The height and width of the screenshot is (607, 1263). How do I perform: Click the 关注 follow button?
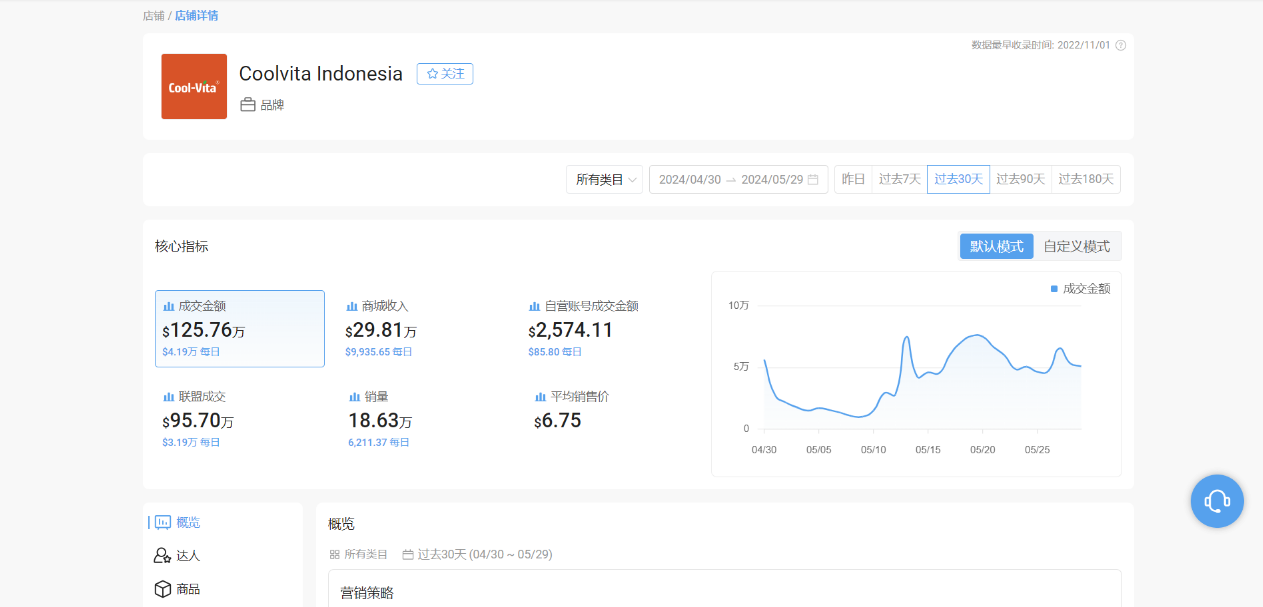pyautogui.click(x=445, y=74)
